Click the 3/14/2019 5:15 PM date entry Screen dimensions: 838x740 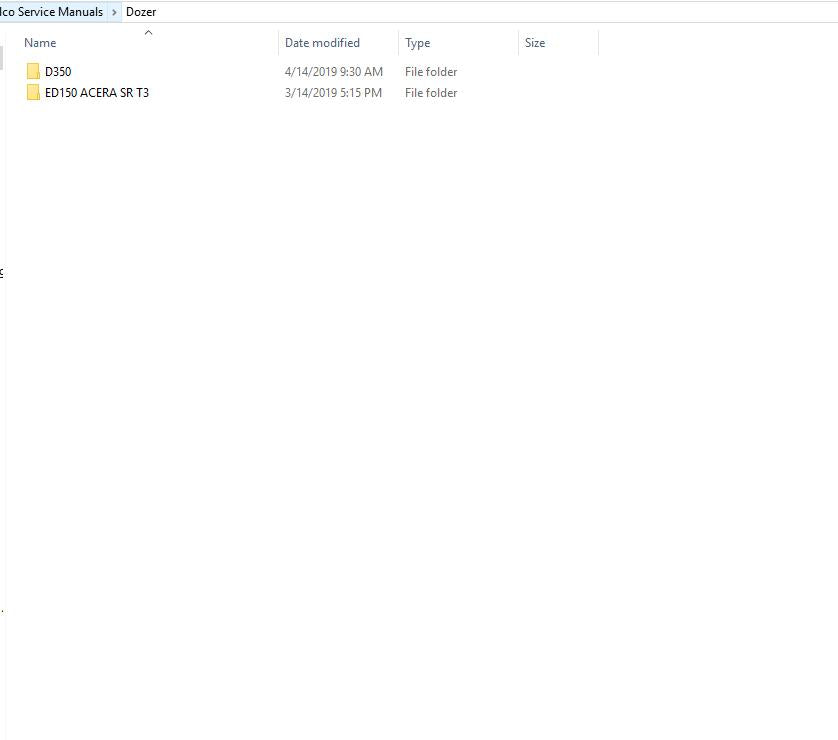(x=333, y=93)
